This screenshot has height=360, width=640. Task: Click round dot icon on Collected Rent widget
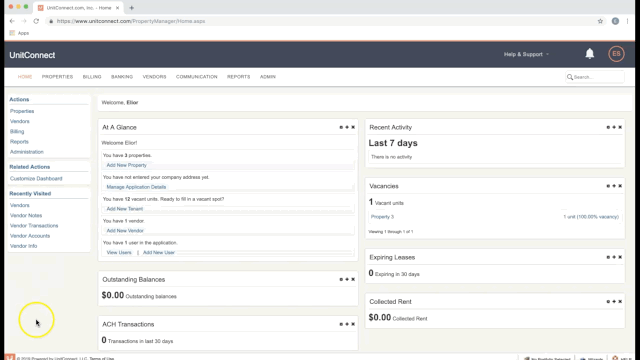click(608, 302)
